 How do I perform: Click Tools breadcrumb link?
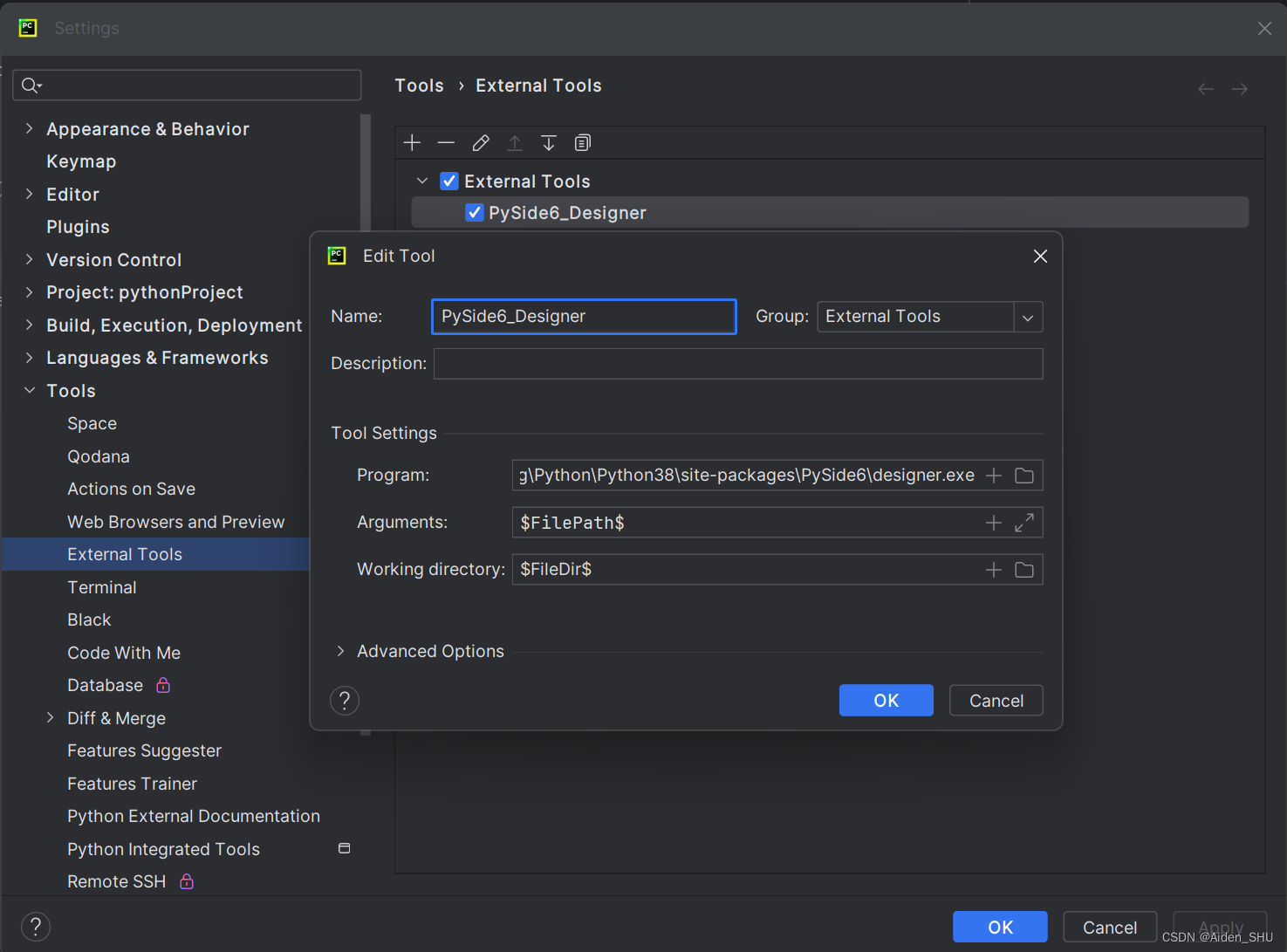click(x=420, y=86)
